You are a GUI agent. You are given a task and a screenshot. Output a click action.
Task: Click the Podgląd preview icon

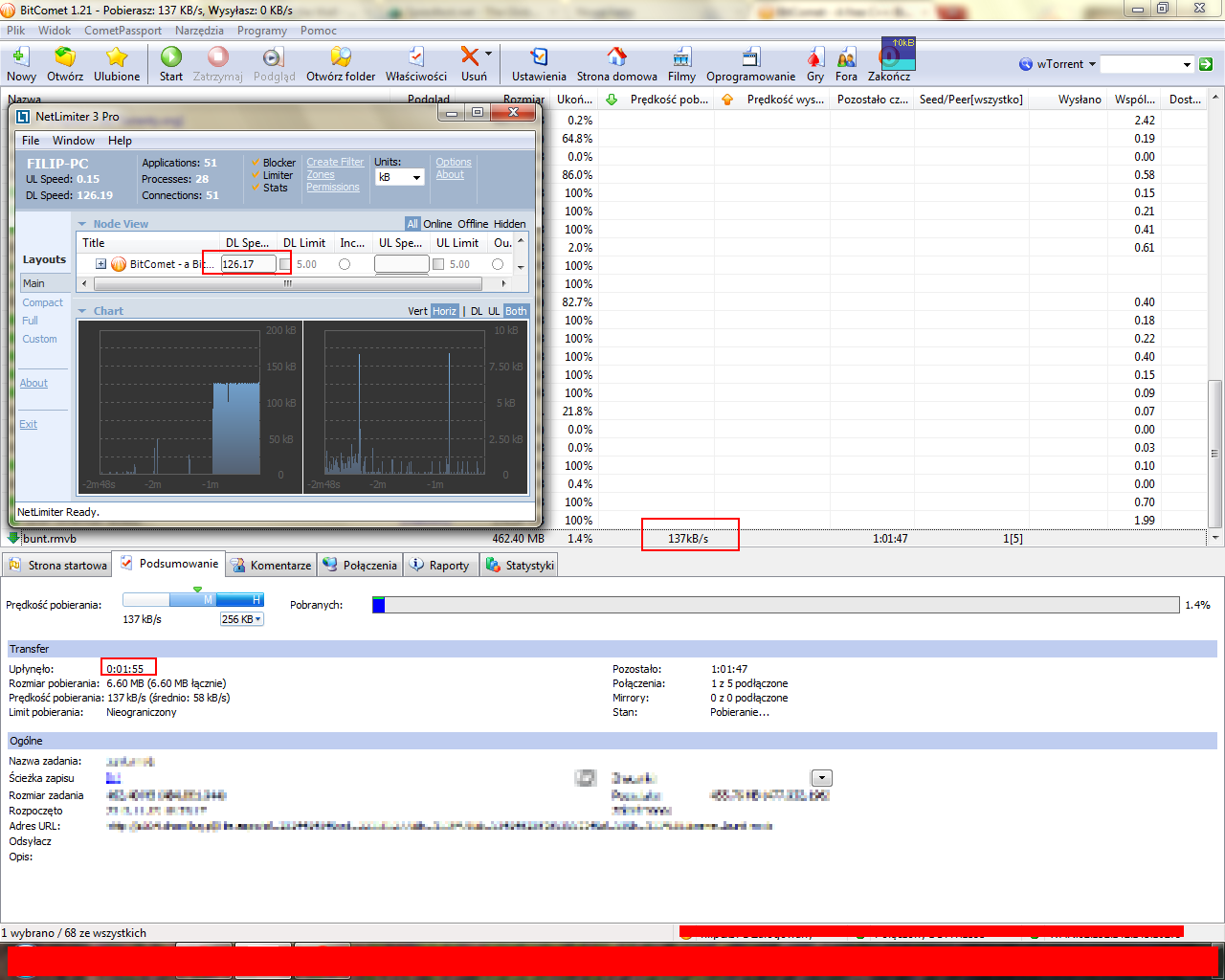(x=274, y=56)
